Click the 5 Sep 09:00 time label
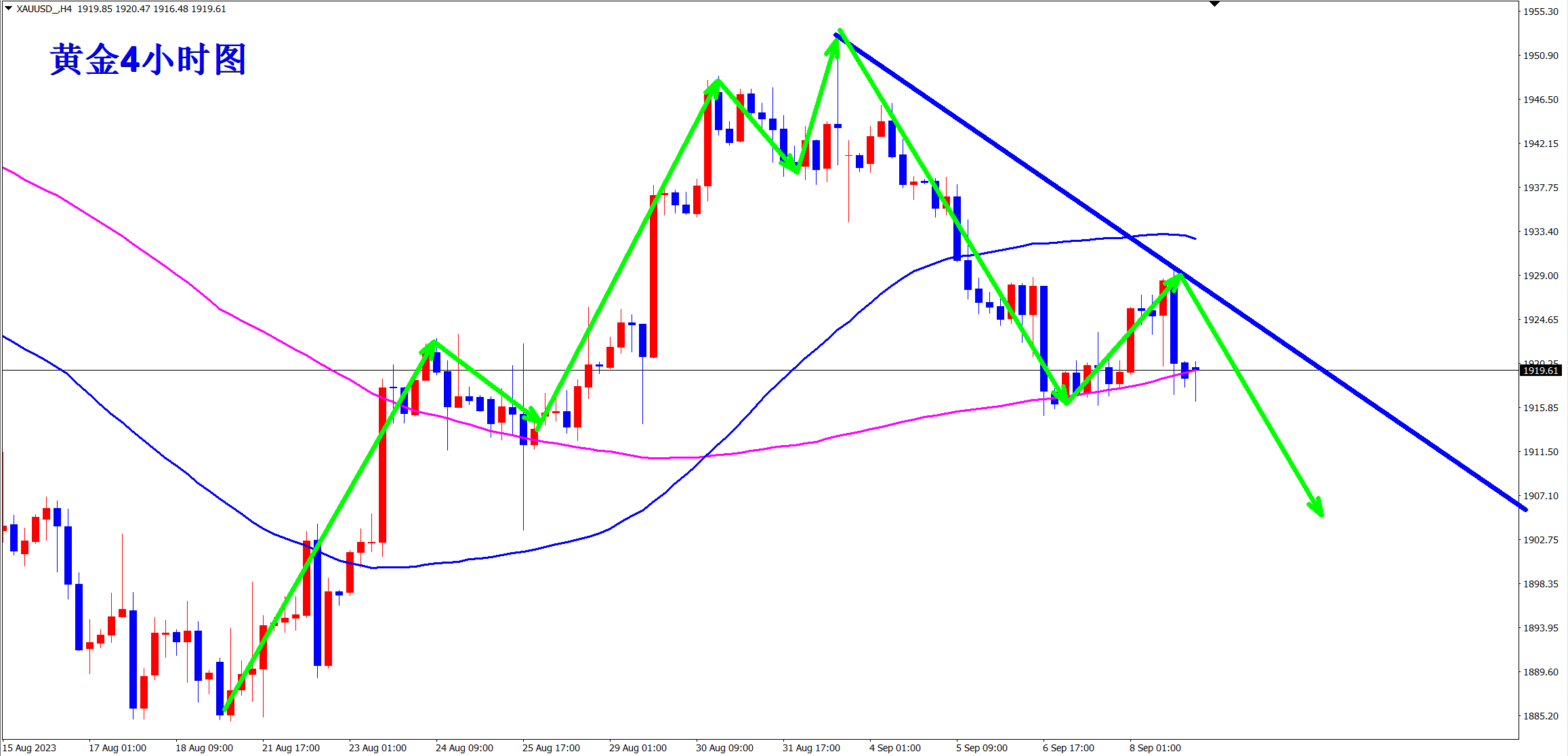This screenshot has height=756, width=1568. (981, 748)
